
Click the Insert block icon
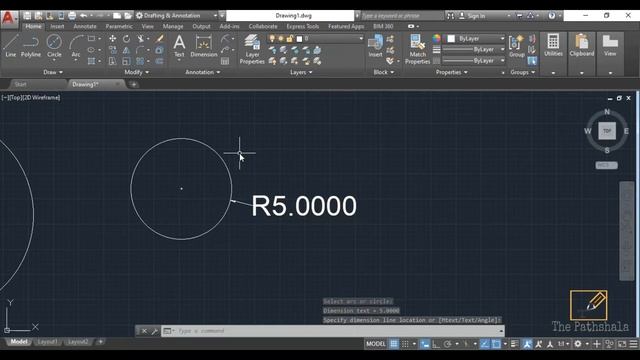tap(376, 46)
